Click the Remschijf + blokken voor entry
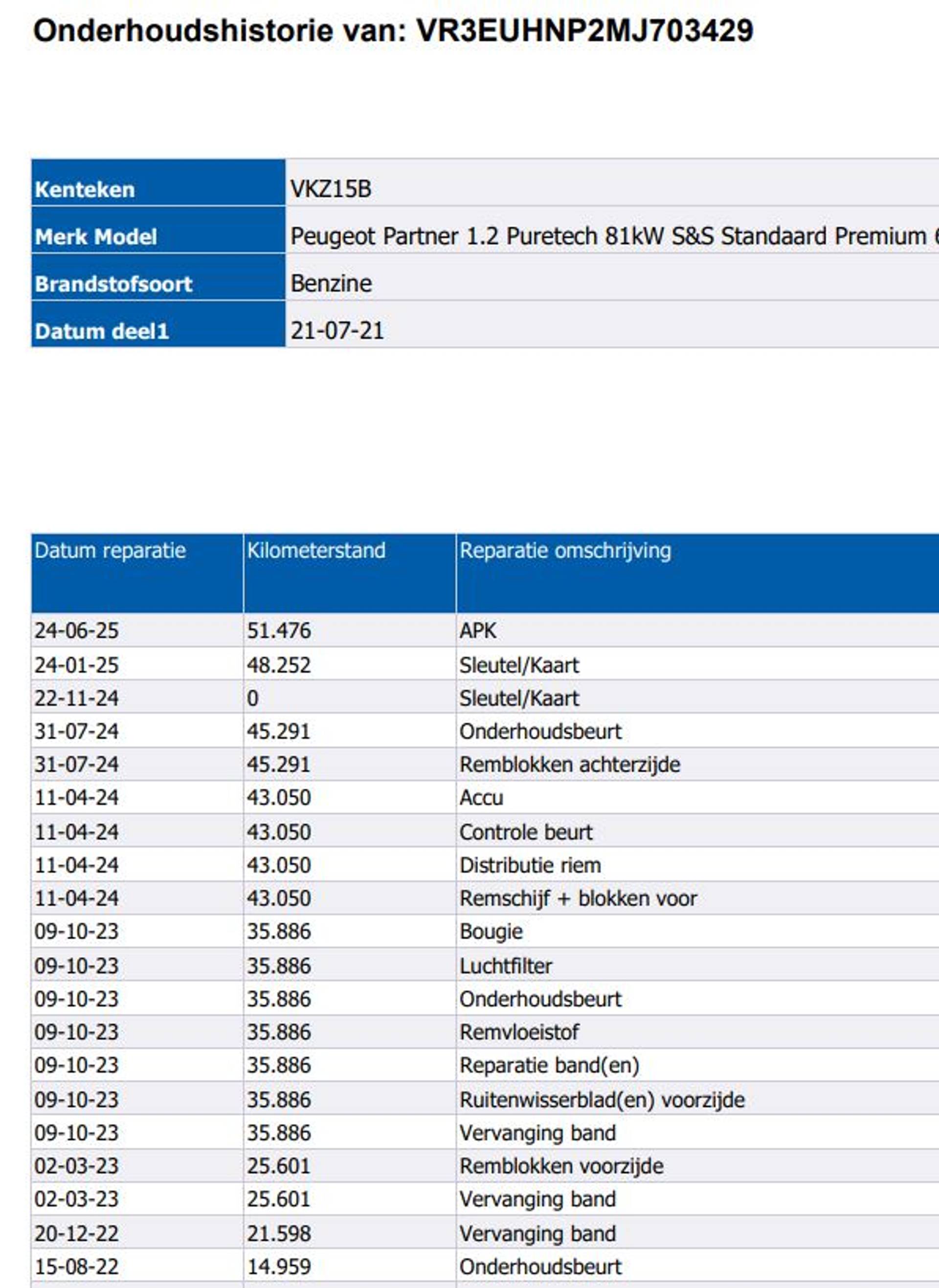The image size is (939, 1288). pos(578,899)
